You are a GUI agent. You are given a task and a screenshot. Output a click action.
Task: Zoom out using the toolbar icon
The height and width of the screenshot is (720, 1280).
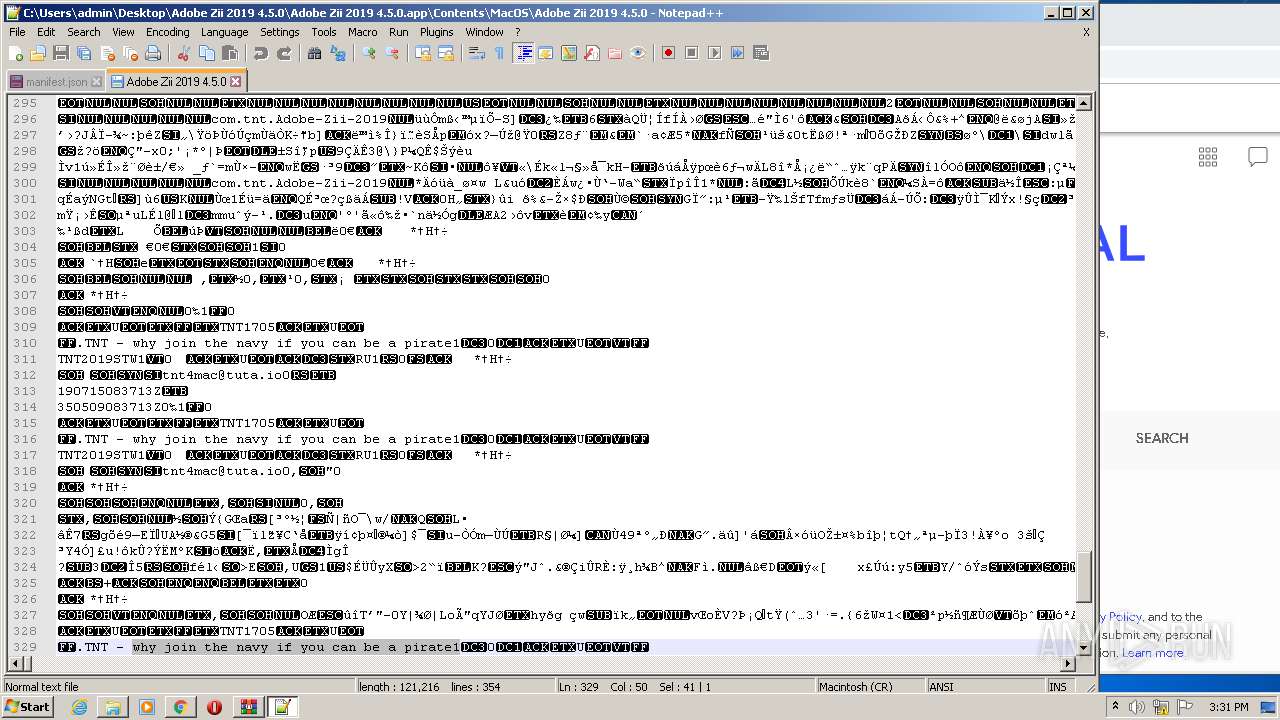pos(392,53)
